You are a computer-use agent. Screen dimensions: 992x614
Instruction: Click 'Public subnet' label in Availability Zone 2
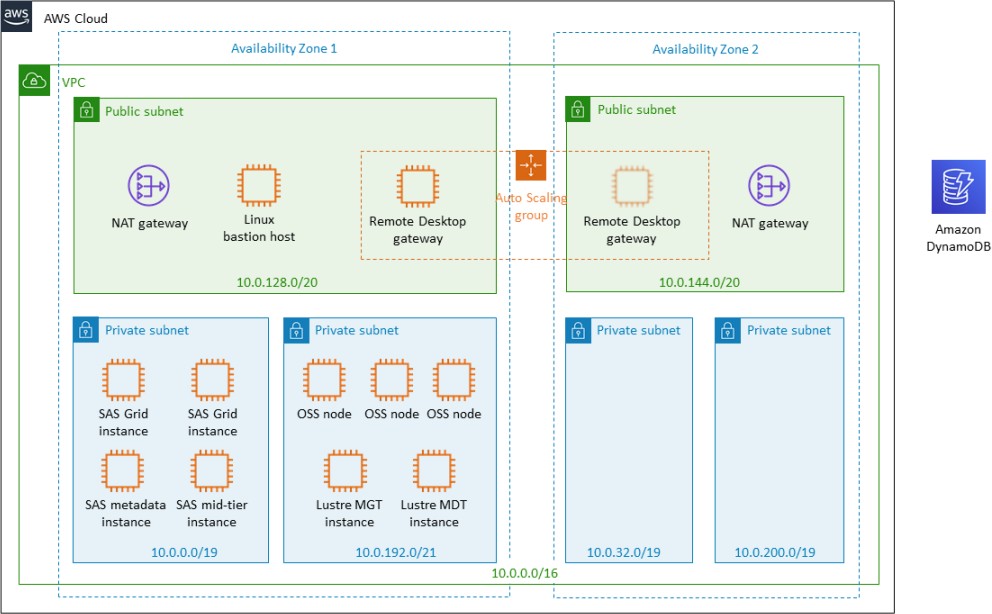point(636,109)
